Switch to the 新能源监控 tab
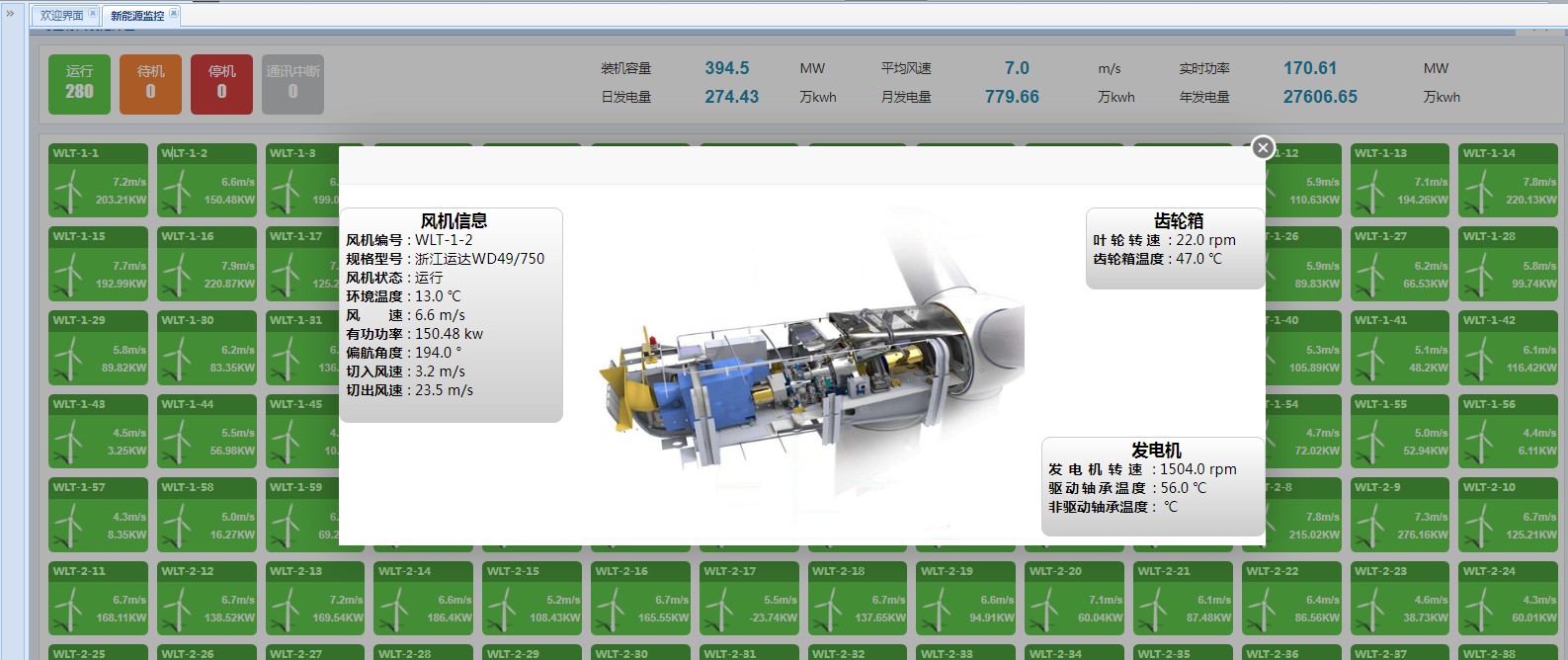1568x660 pixels. [137, 15]
